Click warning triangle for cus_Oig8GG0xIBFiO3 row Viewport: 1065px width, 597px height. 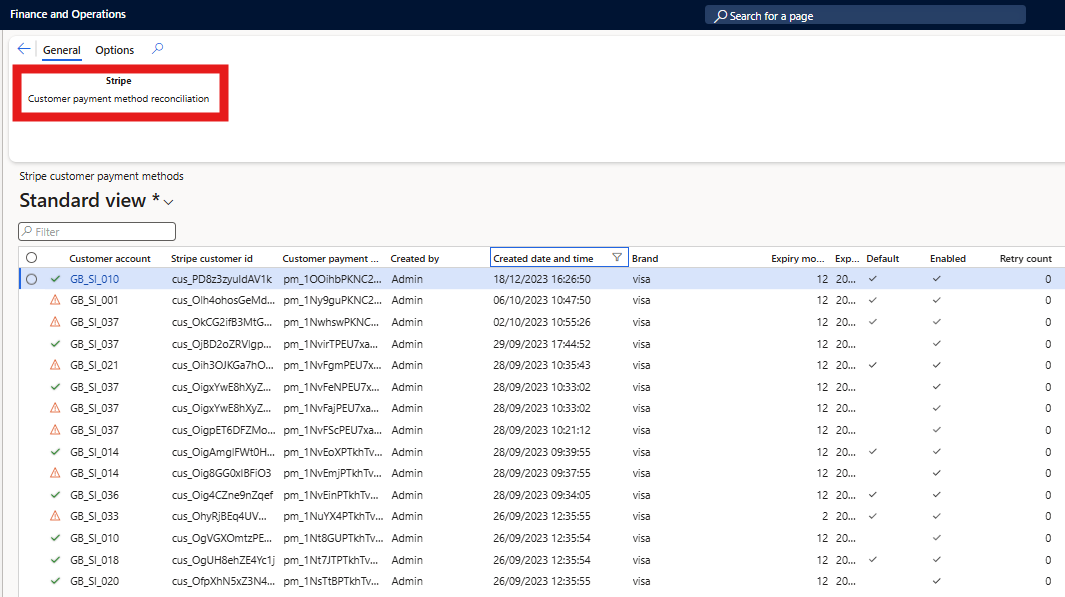(56, 473)
